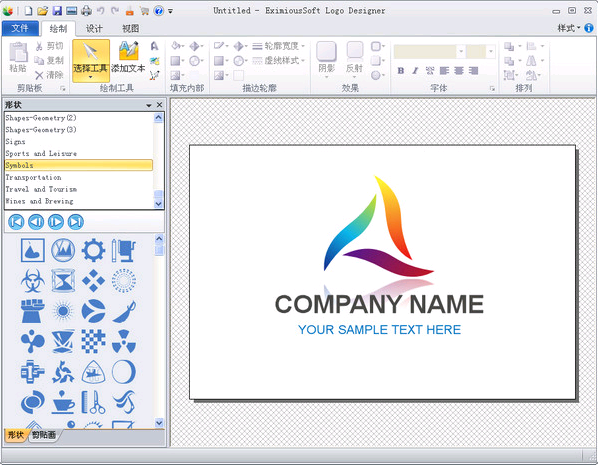Click the Paste (粘贴) clipboard button
The width and height of the screenshot is (598, 466).
(x=18, y=57)
